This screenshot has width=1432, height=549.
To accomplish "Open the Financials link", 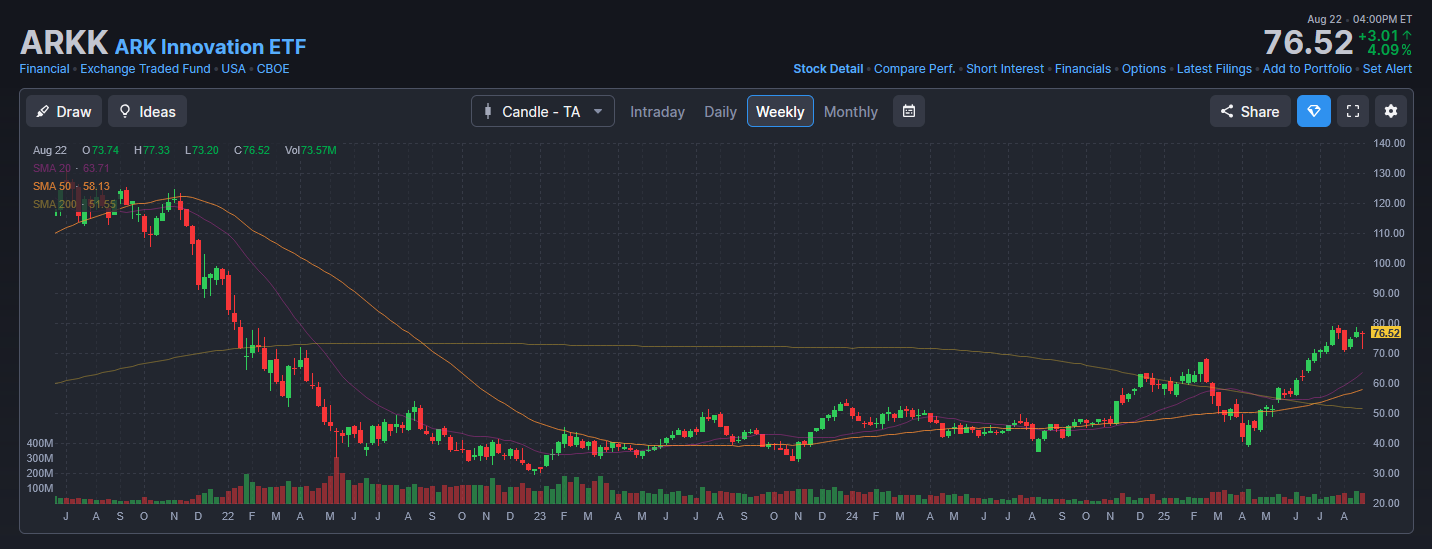I will click(1083, 69).
